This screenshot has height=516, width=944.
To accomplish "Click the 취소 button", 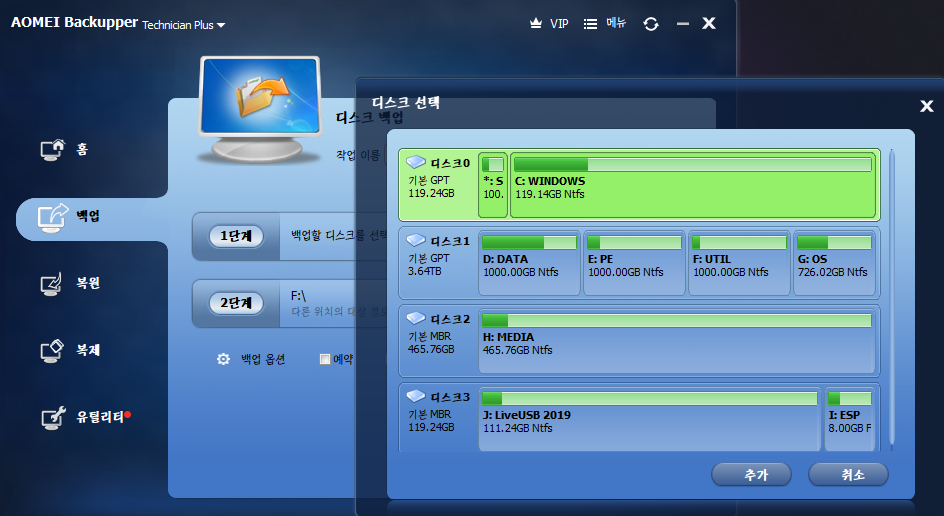I will [x=848, y=474].
